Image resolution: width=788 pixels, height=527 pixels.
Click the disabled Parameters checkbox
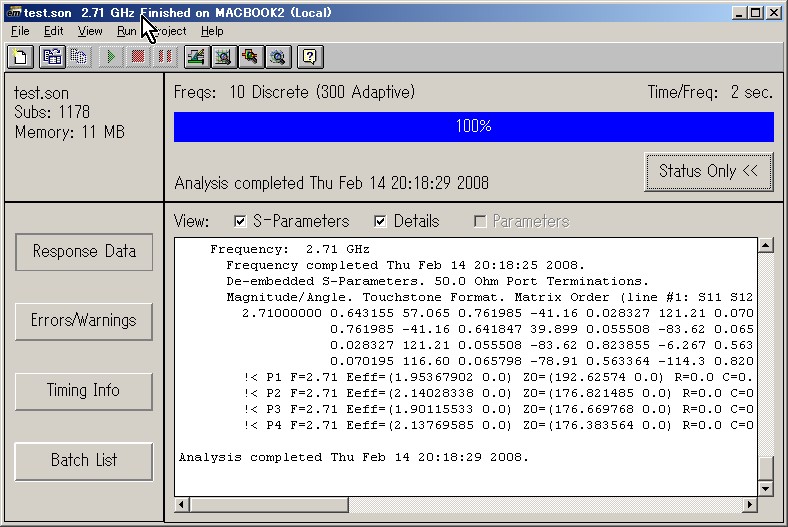tap(480, 221)
